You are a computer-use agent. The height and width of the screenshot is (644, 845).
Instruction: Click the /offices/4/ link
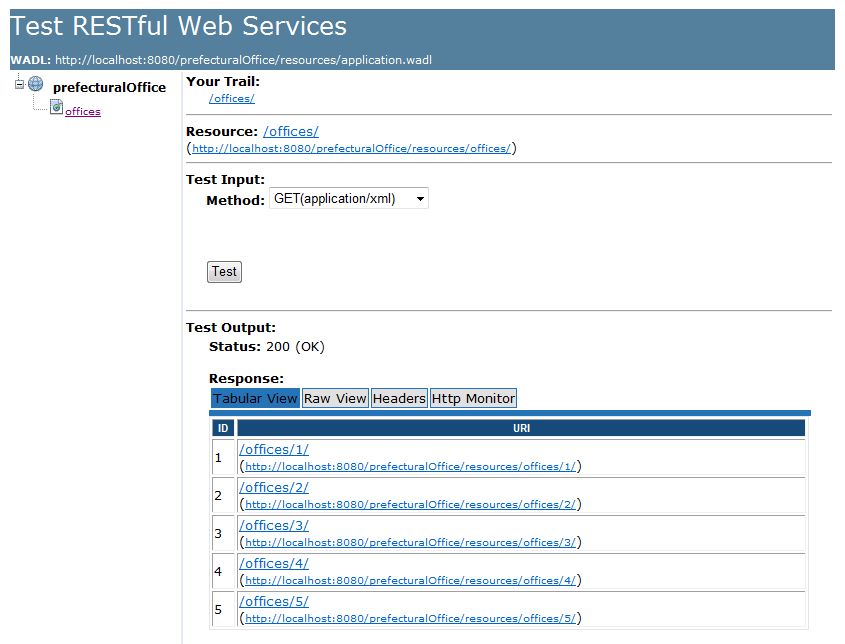pyautogui.click(x=274, y=563)
